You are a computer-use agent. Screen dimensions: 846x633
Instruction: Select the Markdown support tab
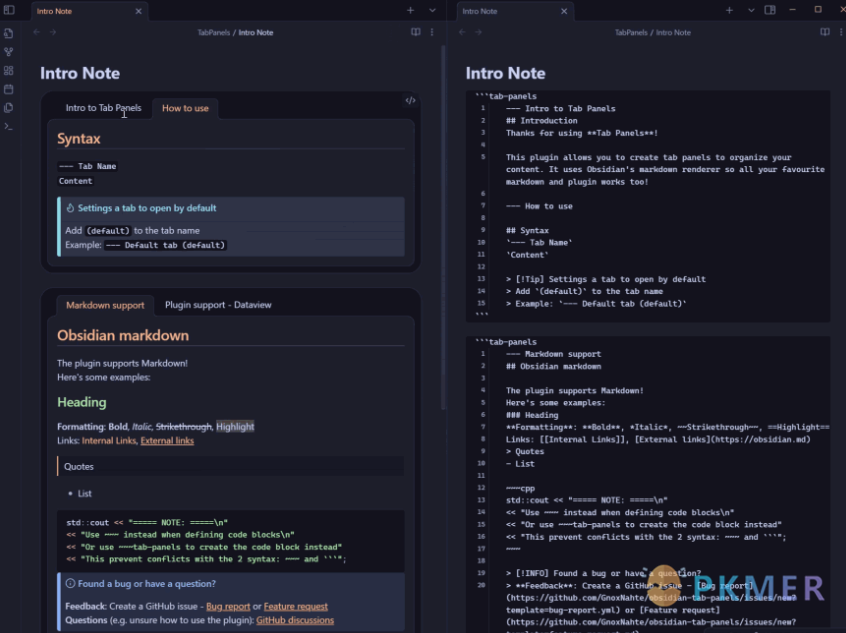coord(105,305)
